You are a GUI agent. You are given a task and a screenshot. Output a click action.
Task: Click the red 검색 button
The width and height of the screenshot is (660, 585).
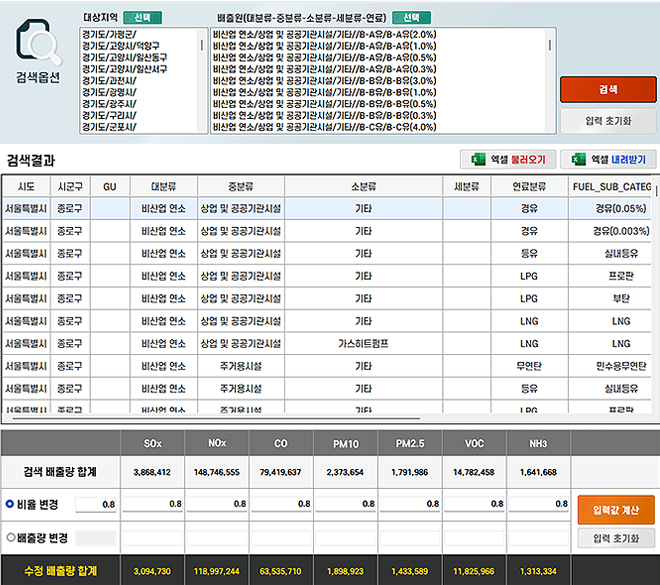tap(608, 89)
